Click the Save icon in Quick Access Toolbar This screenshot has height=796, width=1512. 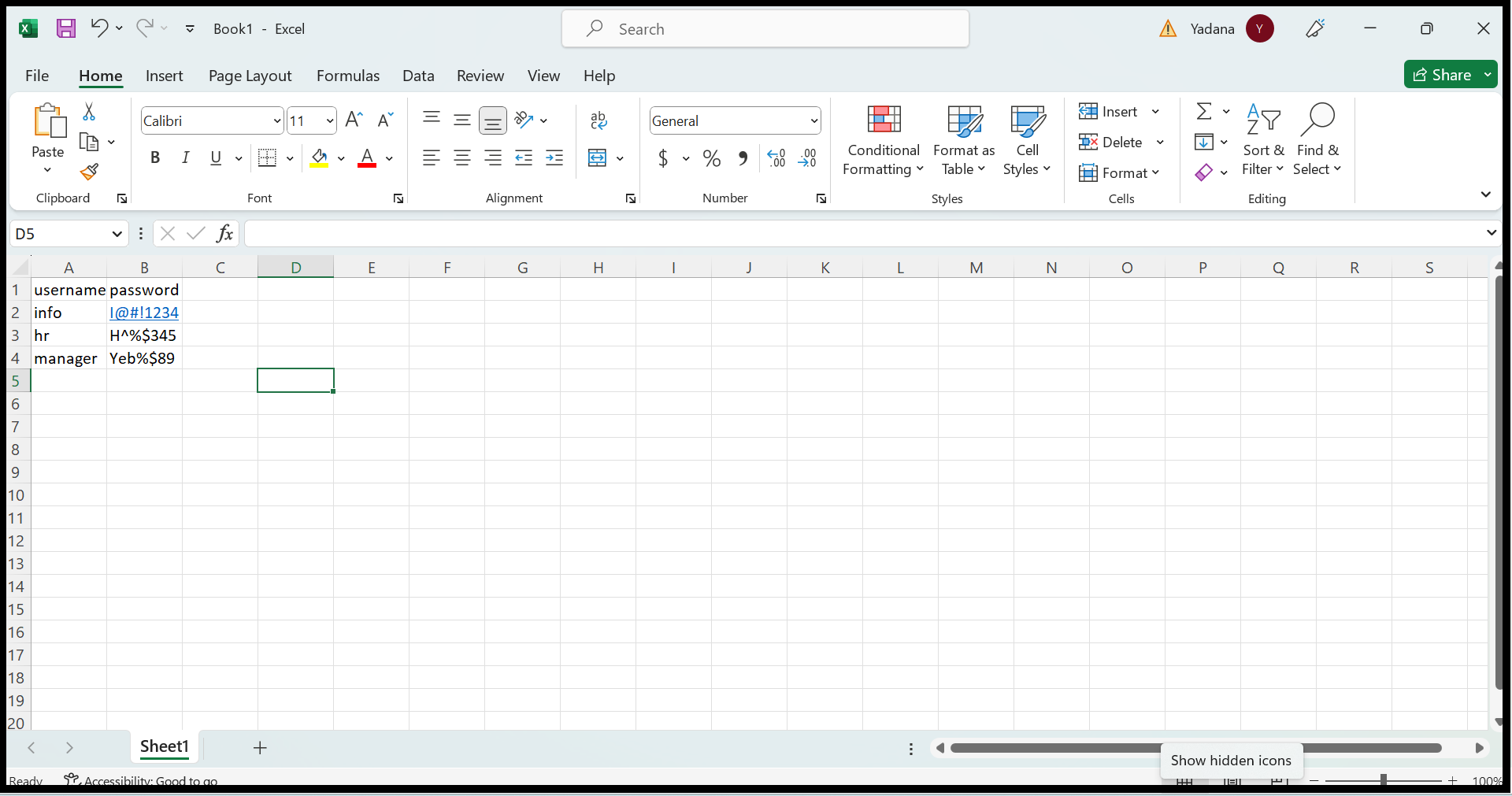(66, 28)
